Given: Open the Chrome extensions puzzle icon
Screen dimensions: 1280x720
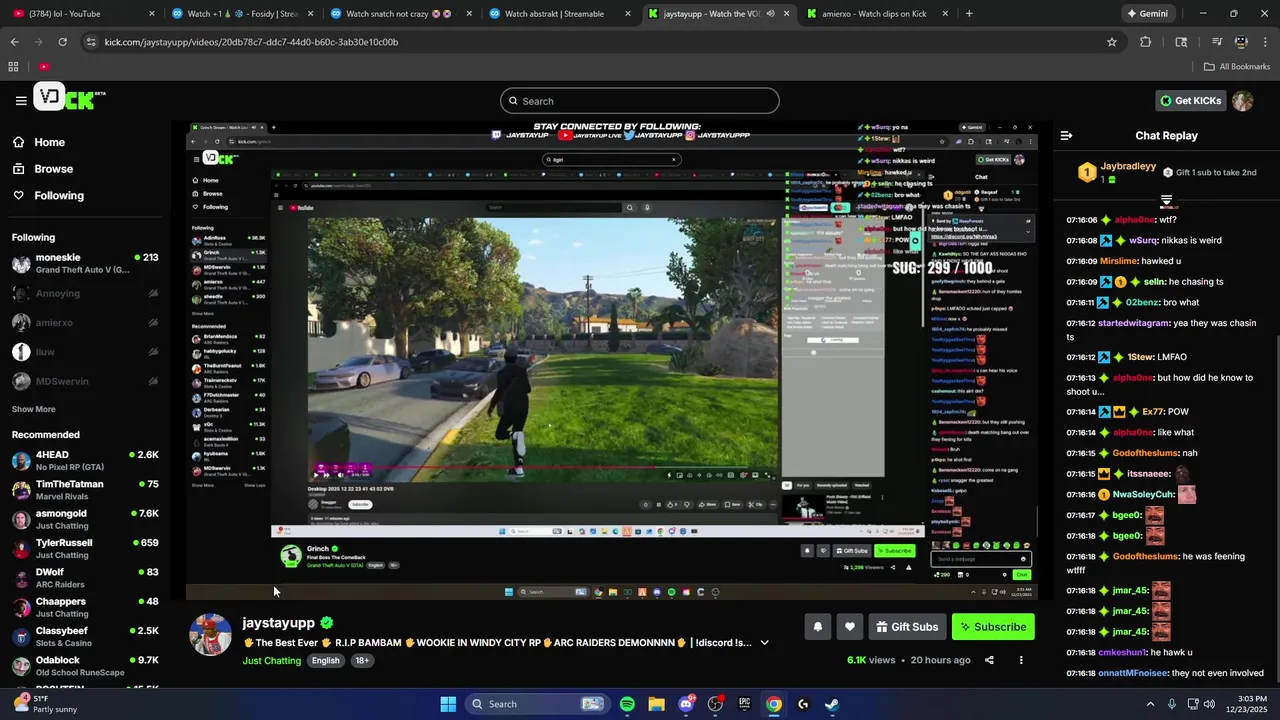Looking at the screenshot, I should (x=1146, y=42).
